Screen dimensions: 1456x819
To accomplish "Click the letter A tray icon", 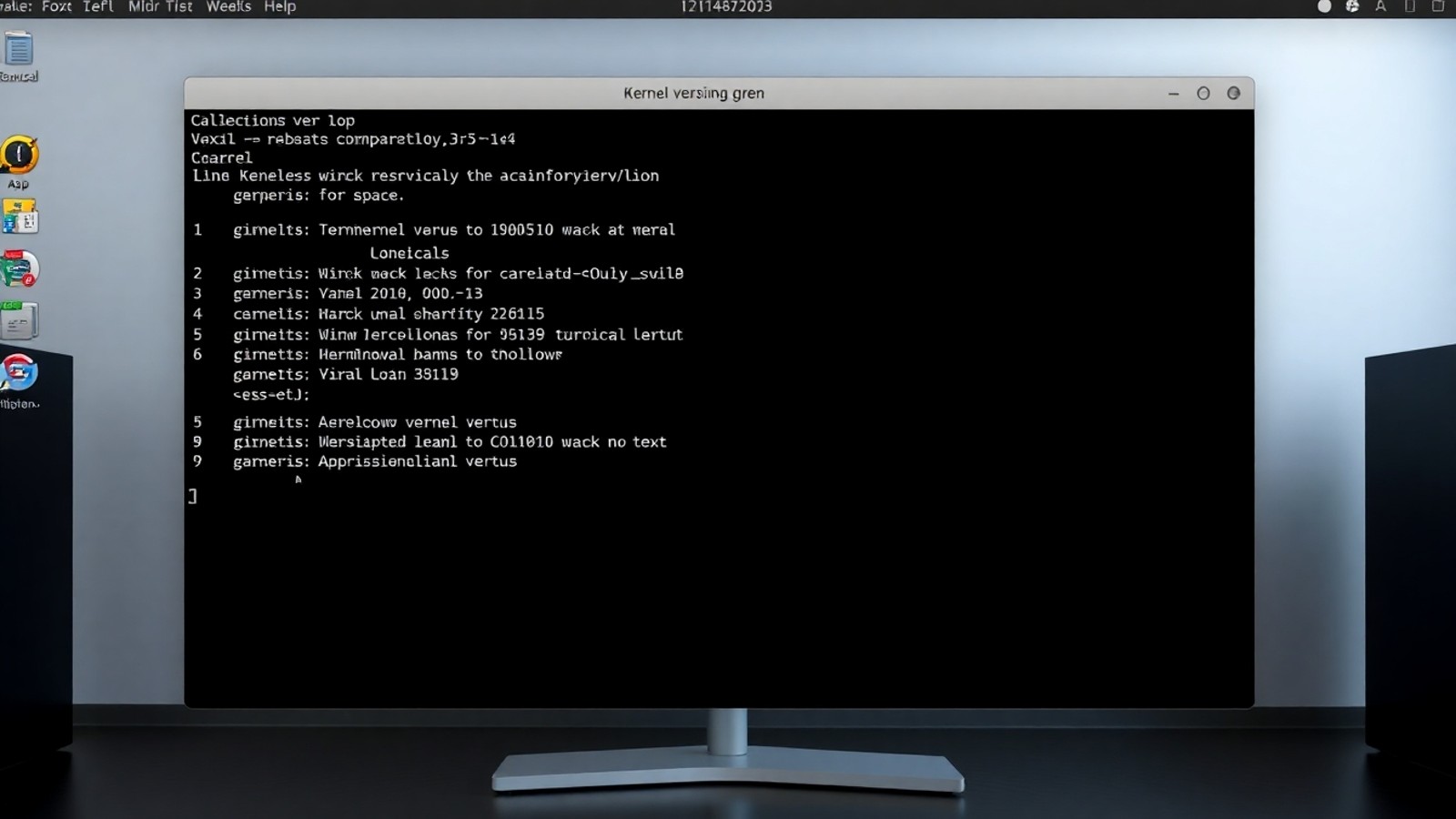I will click(1380, 6).
